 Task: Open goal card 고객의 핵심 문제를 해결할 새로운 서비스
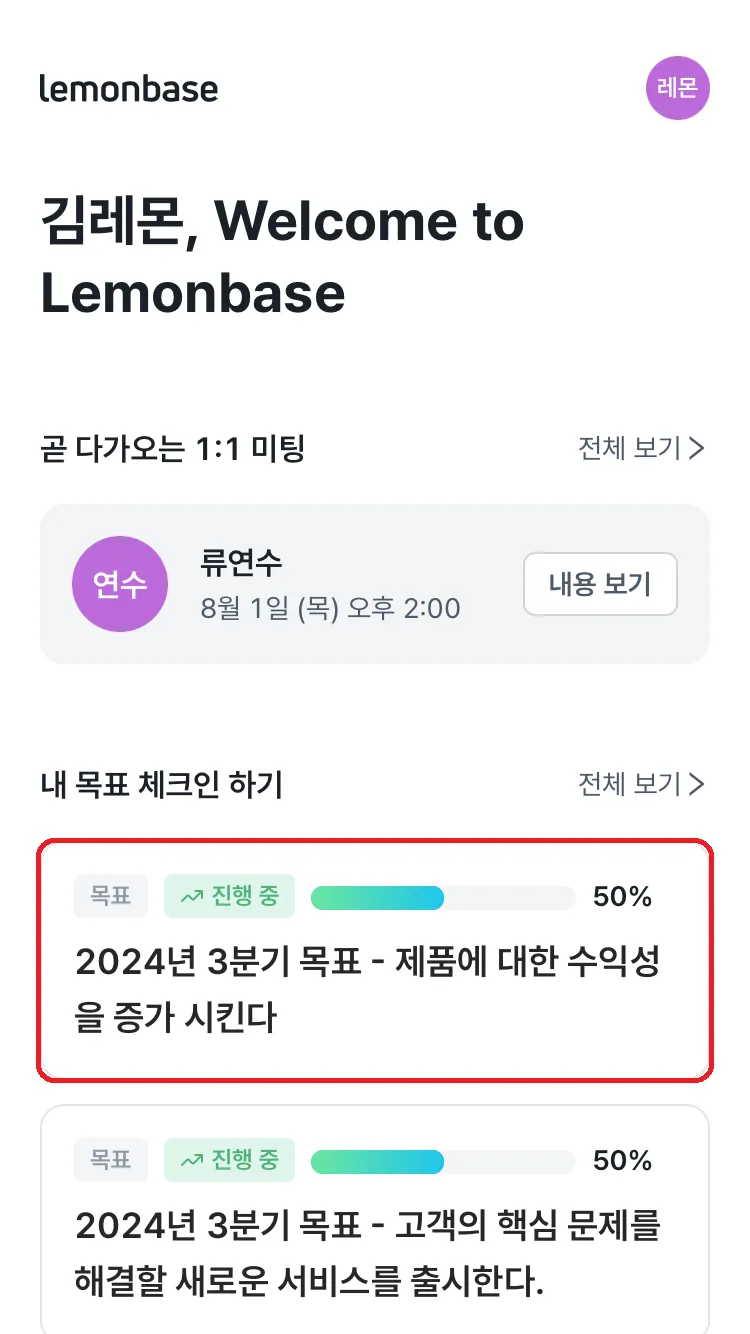(x=375, y=1219)
